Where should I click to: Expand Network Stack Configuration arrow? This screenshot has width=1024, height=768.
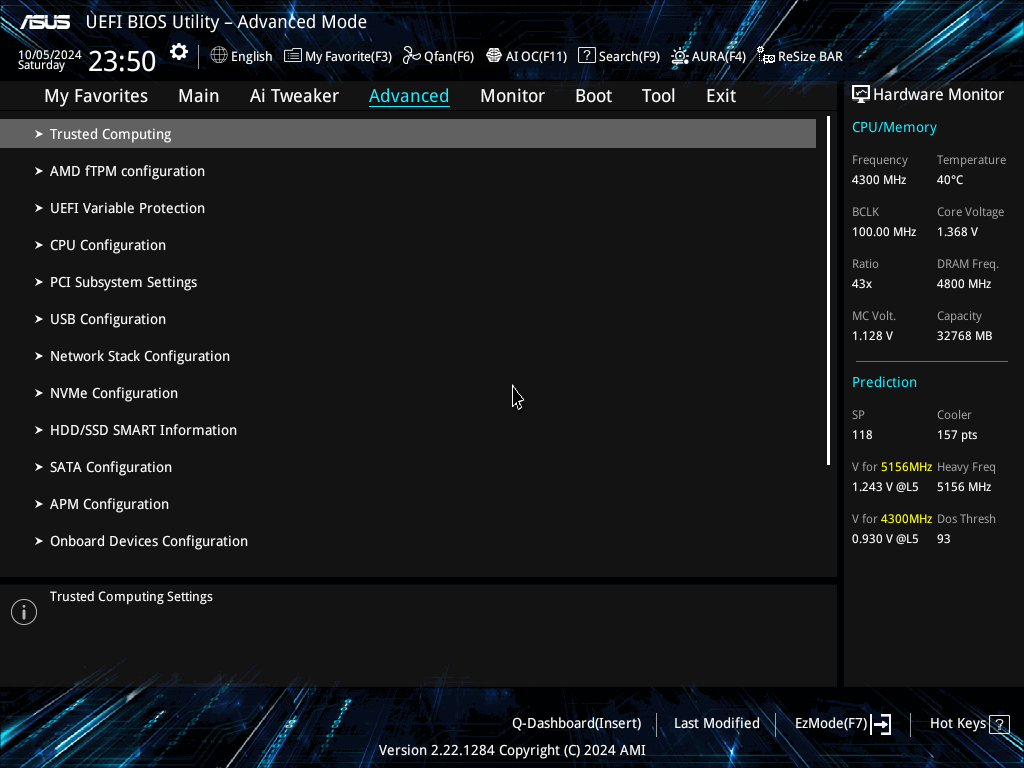[x=39, y=356]
